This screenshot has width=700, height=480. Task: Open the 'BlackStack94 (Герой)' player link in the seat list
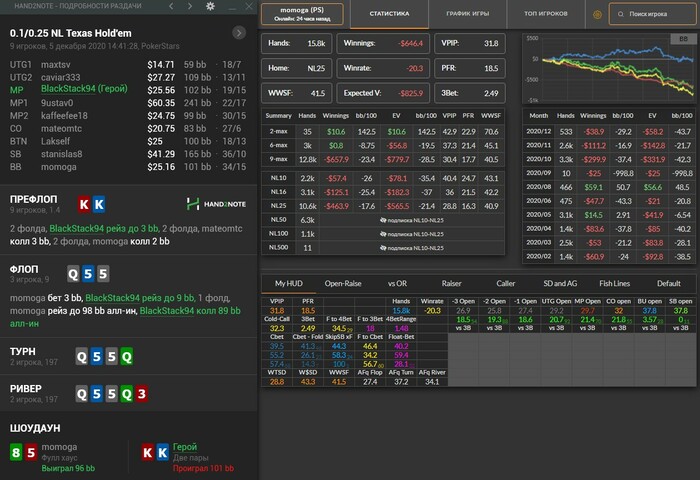[84, 89]
